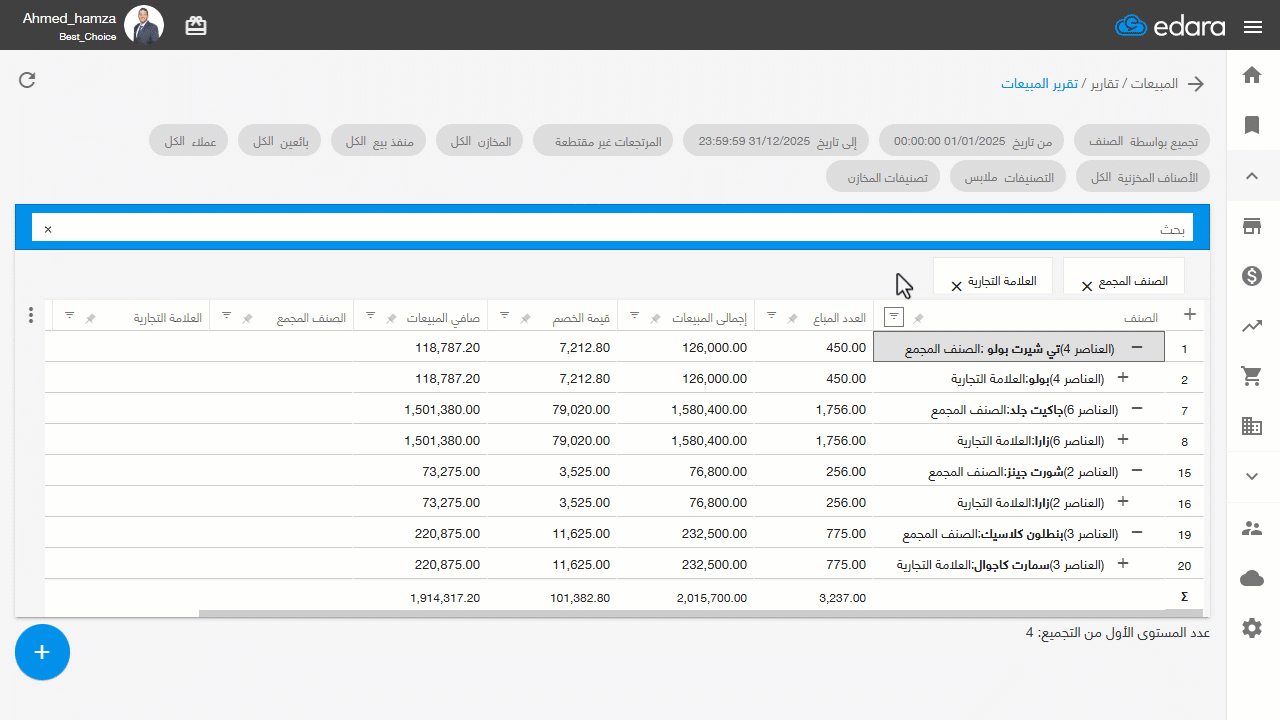Remove الصنف المجمع grouping chip
This screenshot has height=720, width=1280.
(1087, 286)
